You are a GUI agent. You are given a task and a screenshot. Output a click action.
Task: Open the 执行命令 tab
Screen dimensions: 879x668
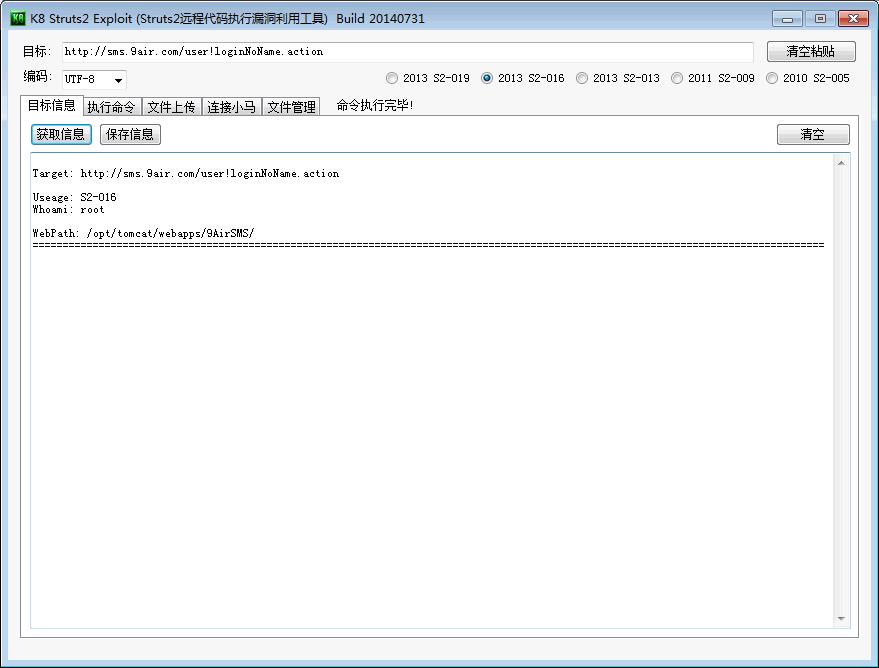pyautogui.click(x=112, y=106)
